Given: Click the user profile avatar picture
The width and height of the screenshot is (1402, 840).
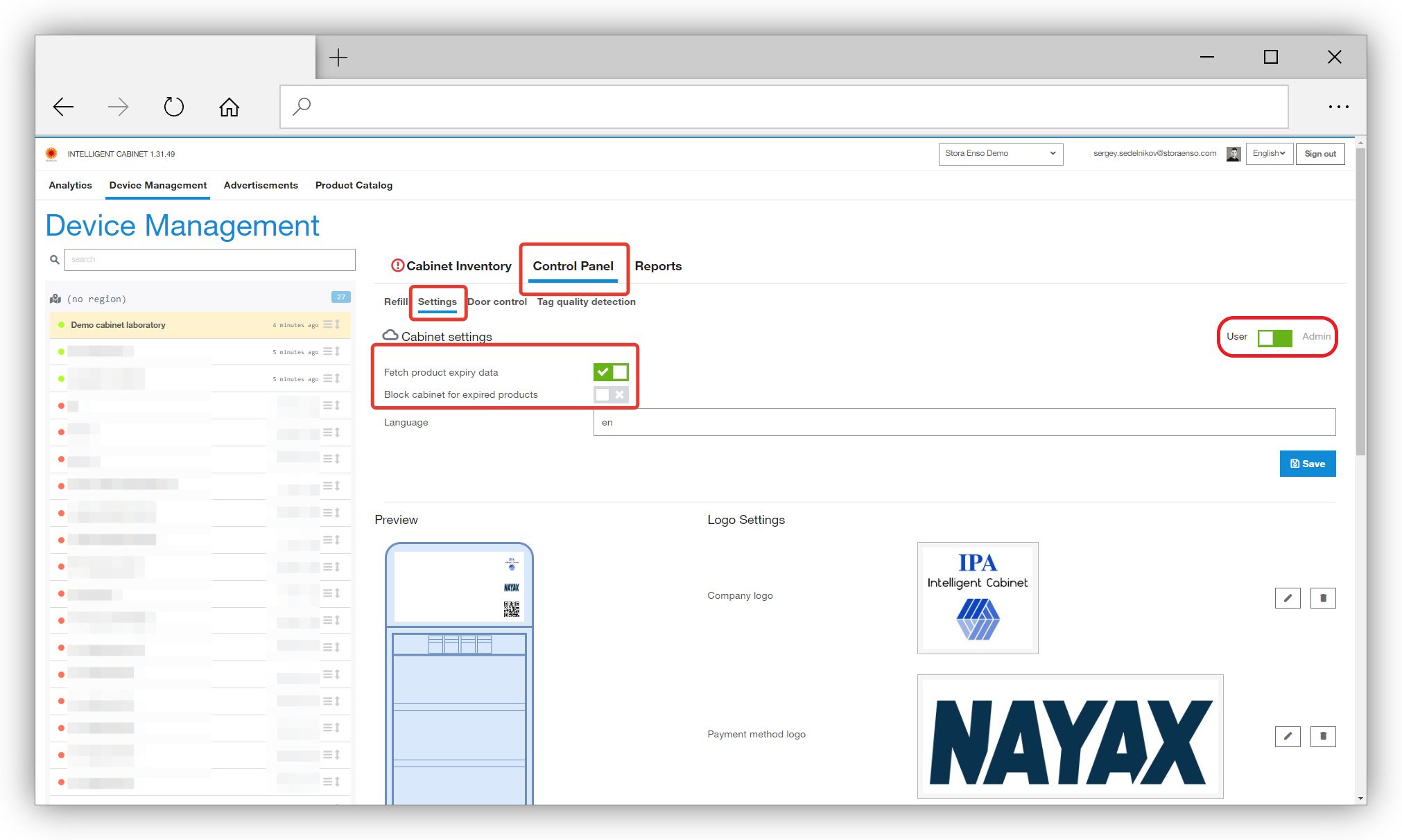Looking at the screenshot, I should coord(1234,154).
